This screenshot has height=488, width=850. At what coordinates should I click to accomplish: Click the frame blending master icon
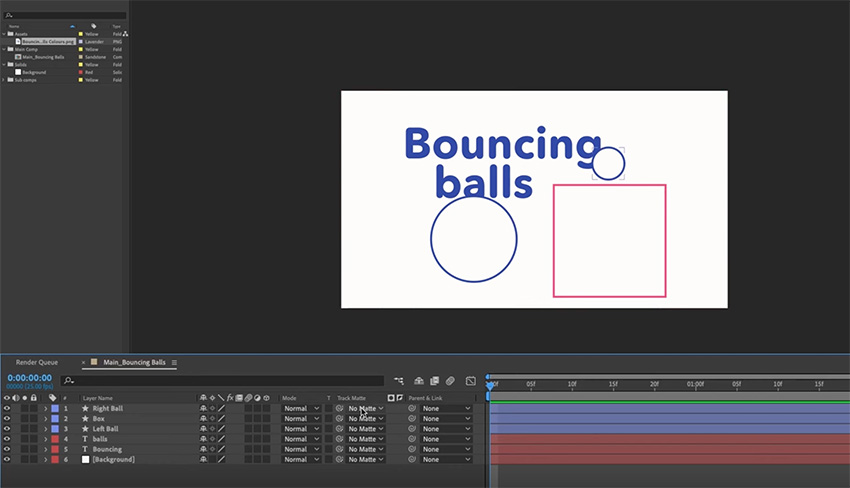click(435, 381)
